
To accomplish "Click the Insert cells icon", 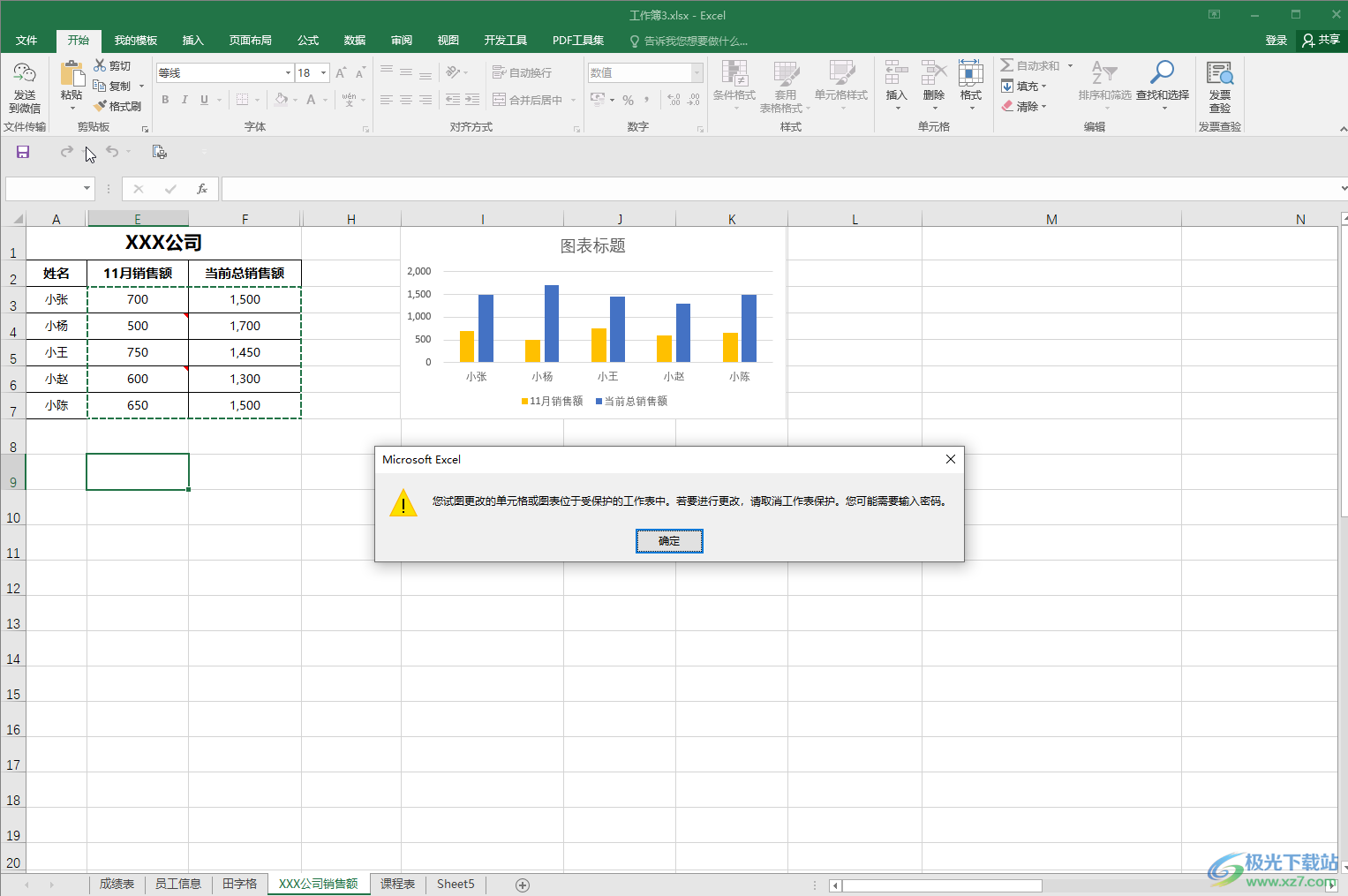I will click(x=896, y=73).
